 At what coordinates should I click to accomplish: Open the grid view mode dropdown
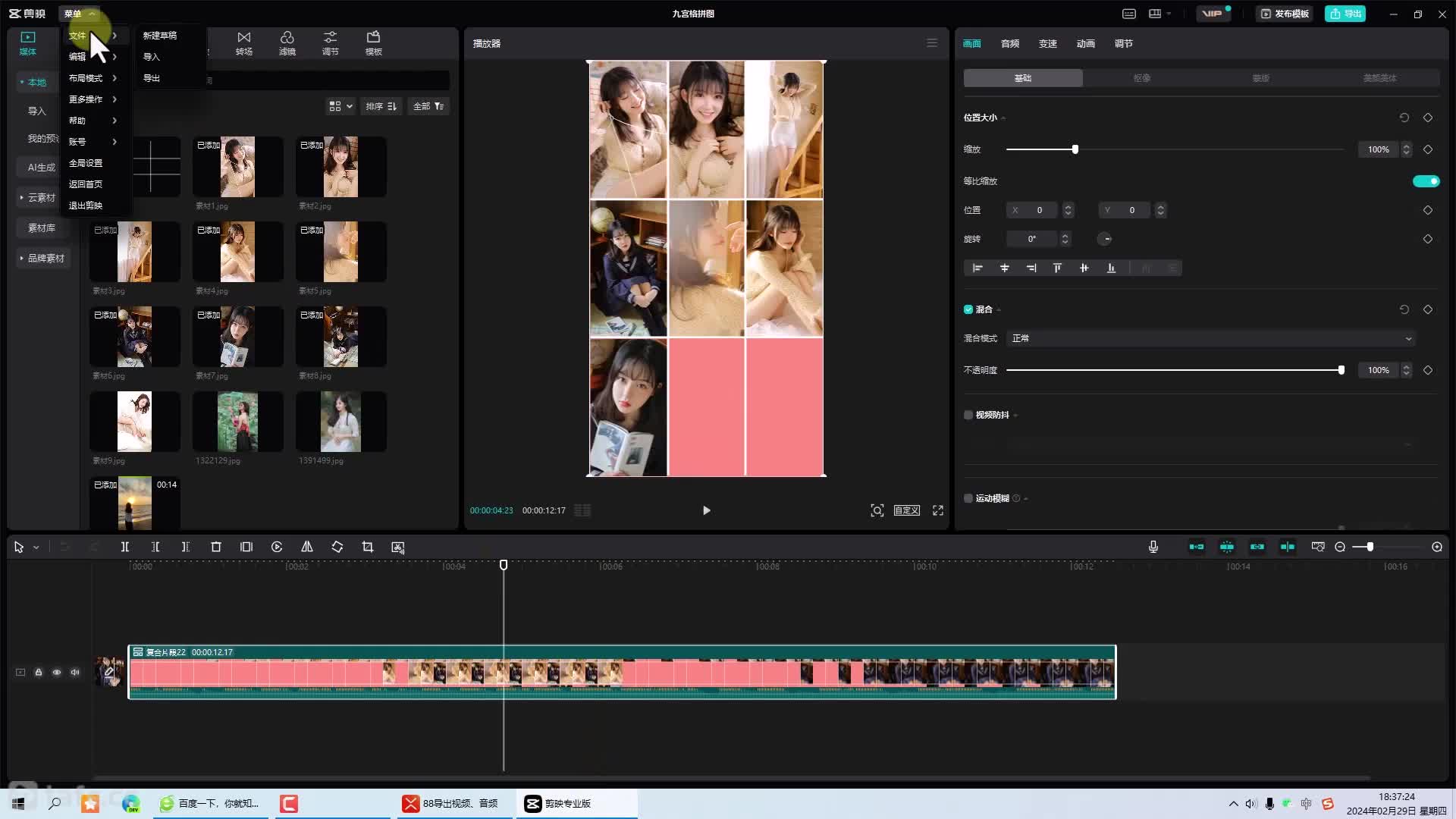[340, 106]
